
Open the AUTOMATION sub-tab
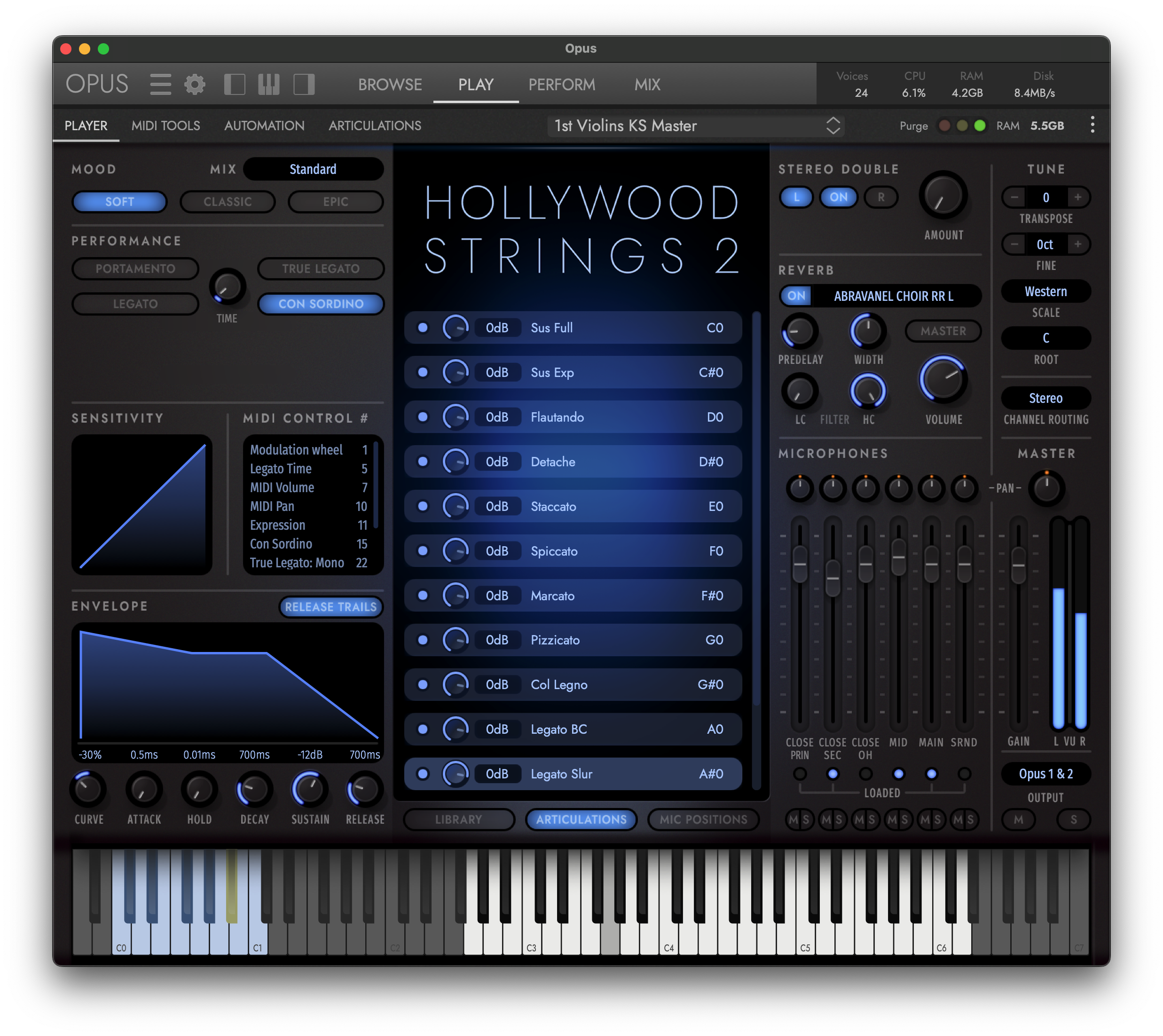[x=264, y=125]
